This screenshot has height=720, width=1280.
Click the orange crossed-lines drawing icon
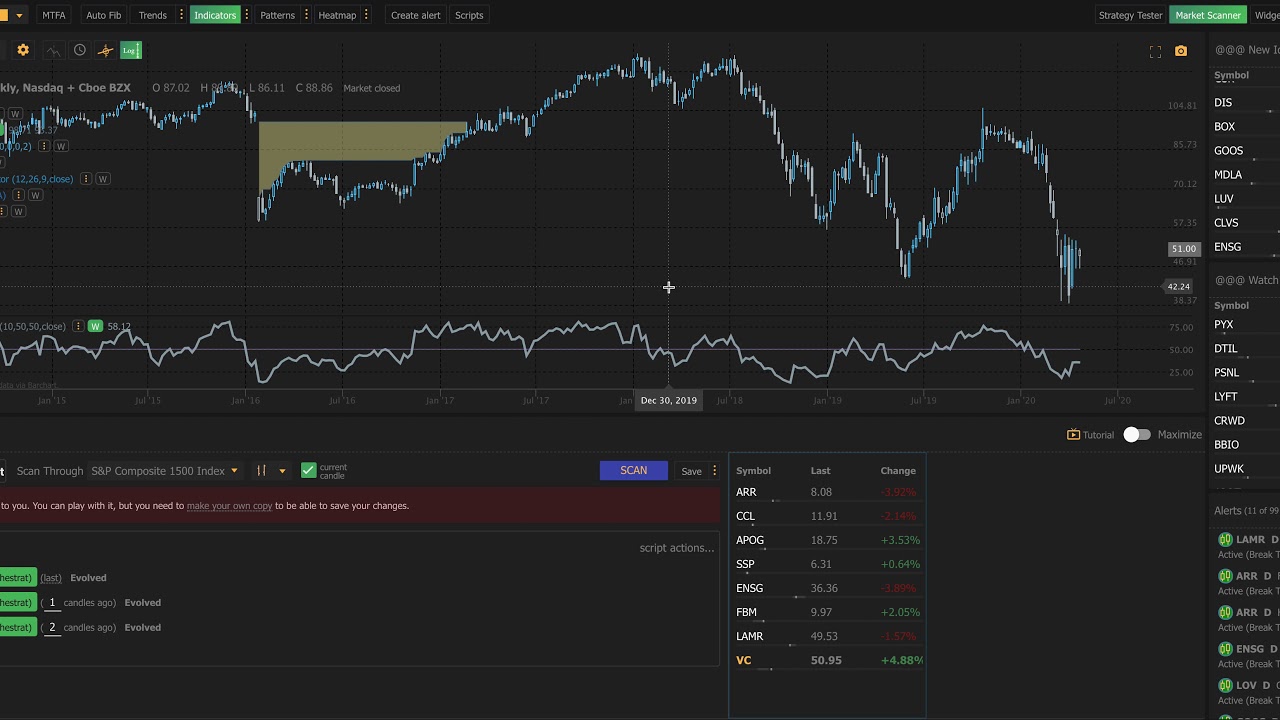pos(105,50)
